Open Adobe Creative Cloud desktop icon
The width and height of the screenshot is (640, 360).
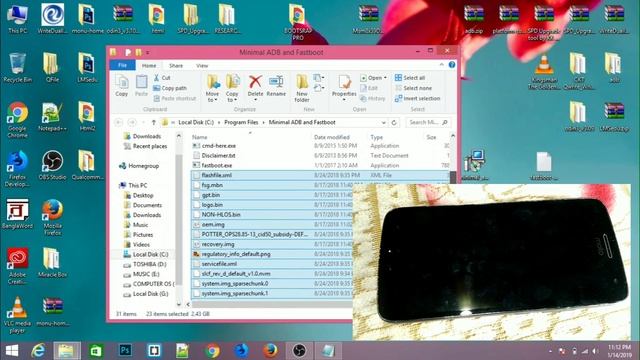click(18, 266)
